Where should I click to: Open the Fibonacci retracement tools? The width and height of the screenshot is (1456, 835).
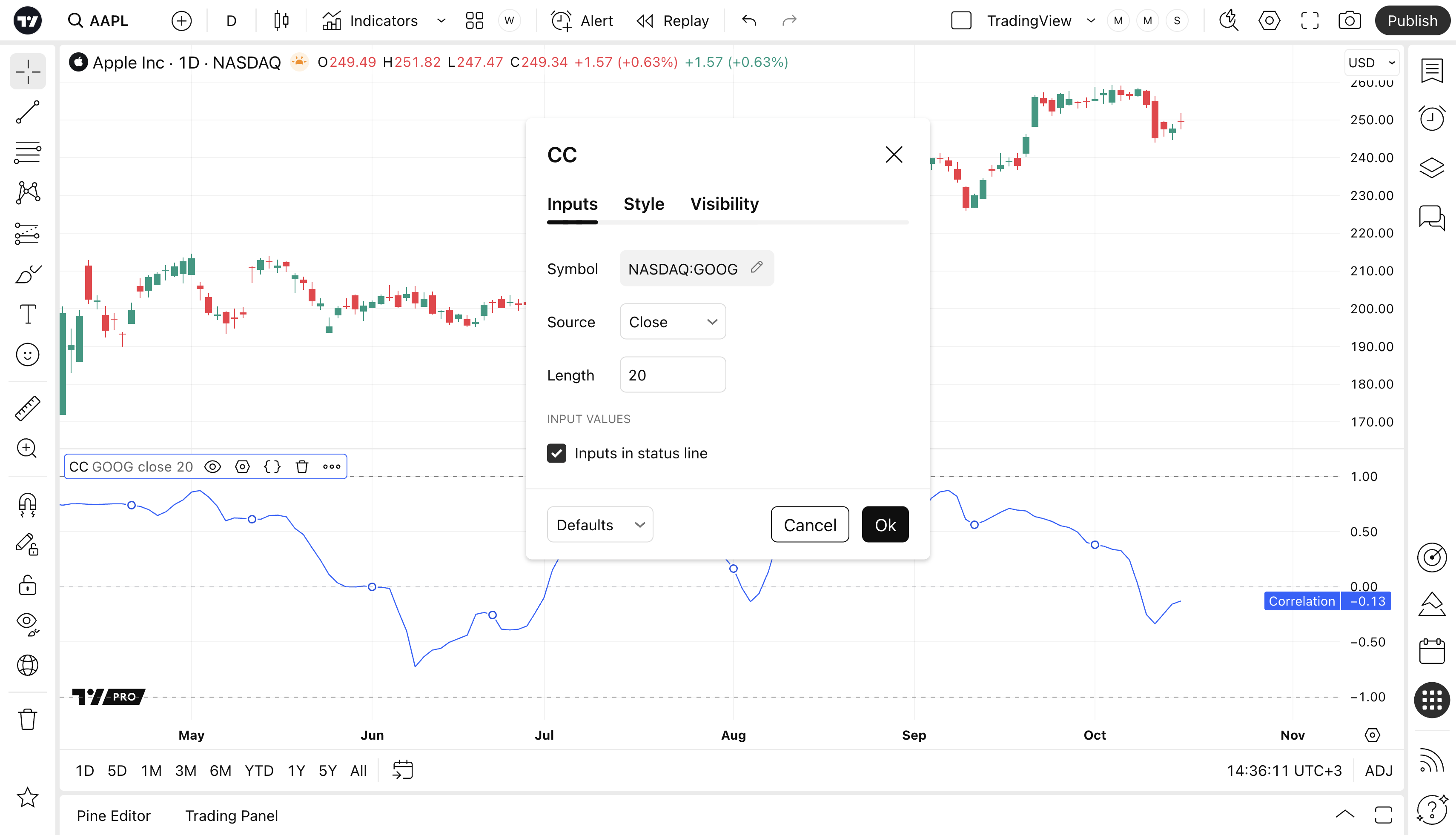(x=28, y=152)
